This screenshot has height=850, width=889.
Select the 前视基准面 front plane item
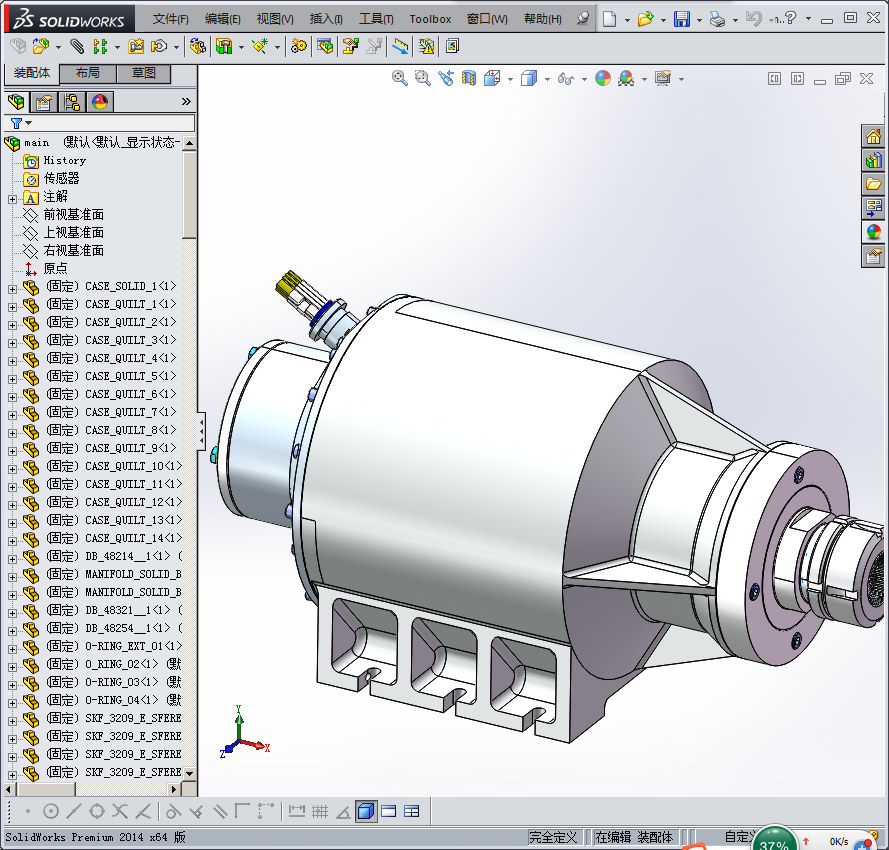click(73, 215)
